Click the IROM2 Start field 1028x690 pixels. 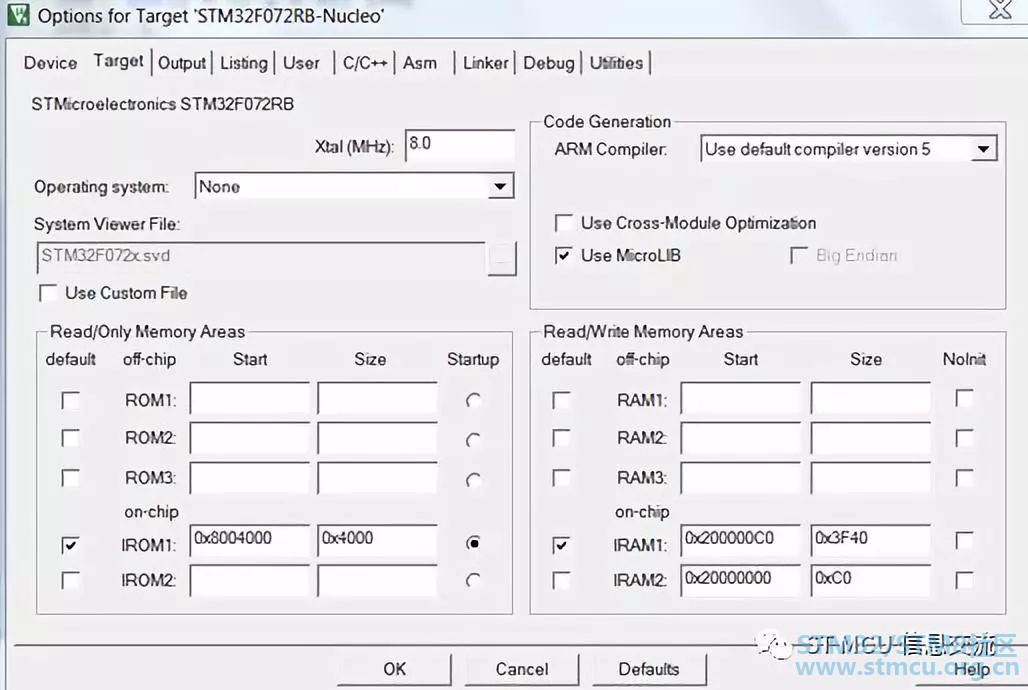click(x=250, y=581)
